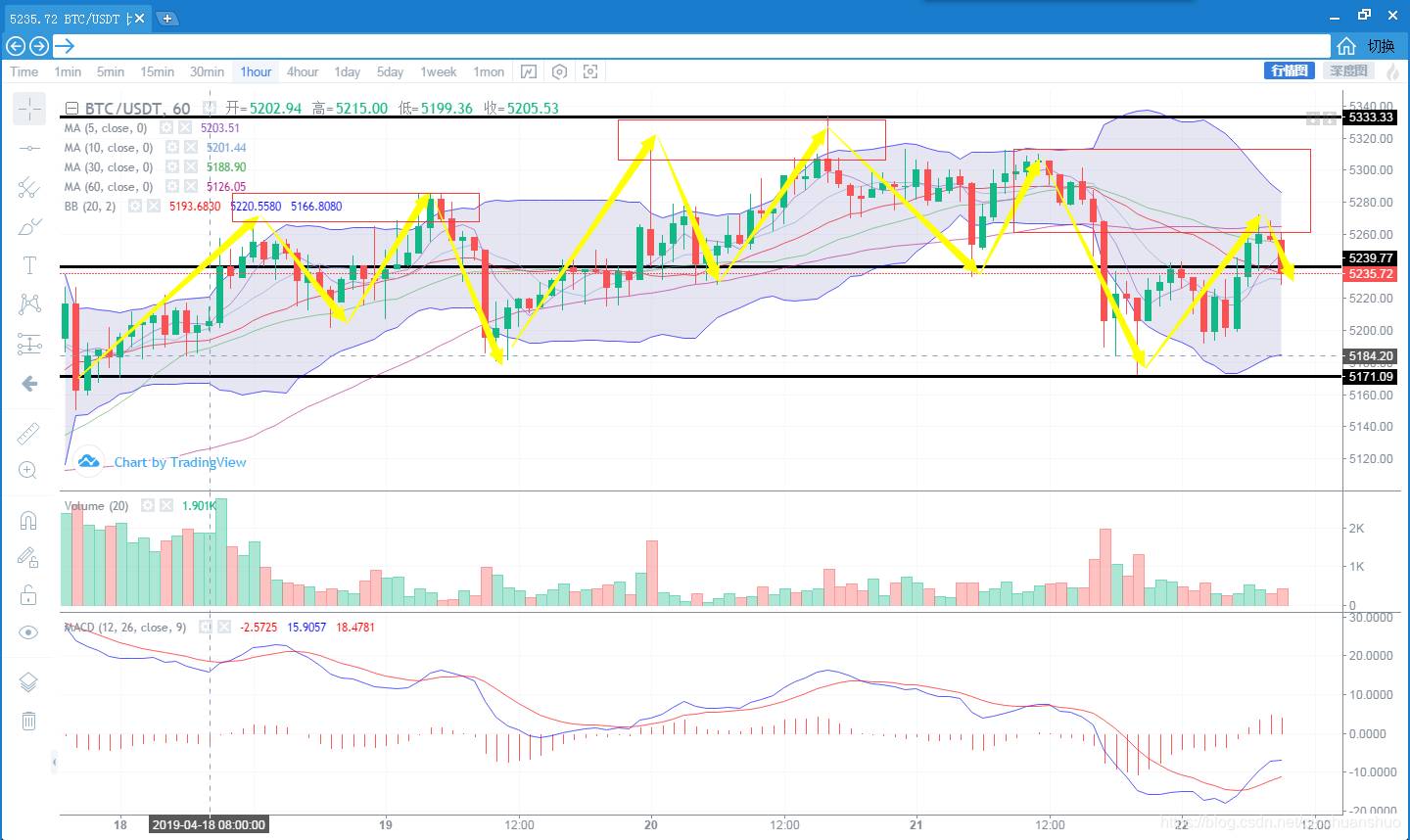Open the prediction and measurement tools
Image resolution: width=1410 pixels, height=840 pixels.
coord(29,344)
